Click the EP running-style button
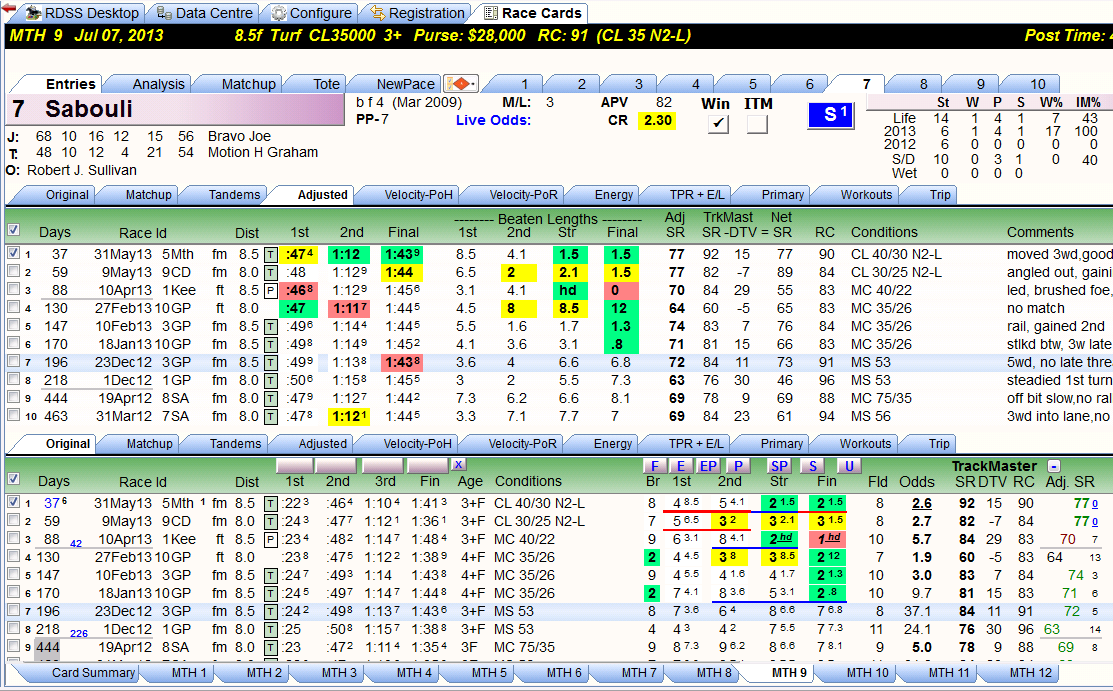 [x=708, y=466]
